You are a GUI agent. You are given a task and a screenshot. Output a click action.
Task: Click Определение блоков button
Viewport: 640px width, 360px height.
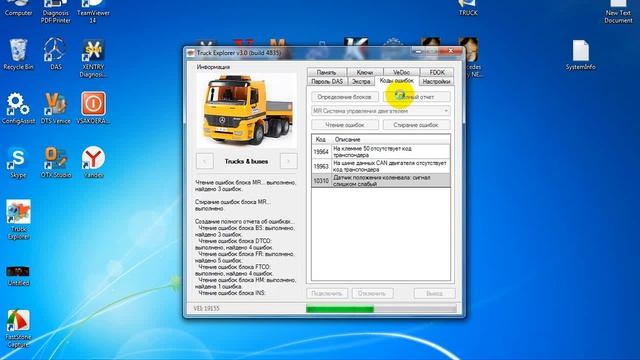pyautogui.click(x=344, y=97)
